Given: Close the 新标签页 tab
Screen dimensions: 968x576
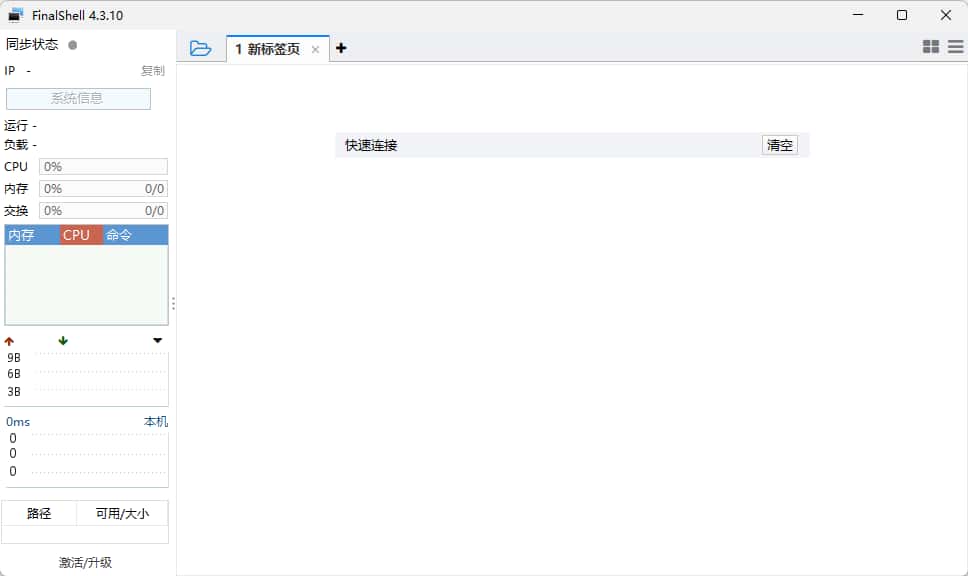Looking at the screenshot, I should point(315,49).
